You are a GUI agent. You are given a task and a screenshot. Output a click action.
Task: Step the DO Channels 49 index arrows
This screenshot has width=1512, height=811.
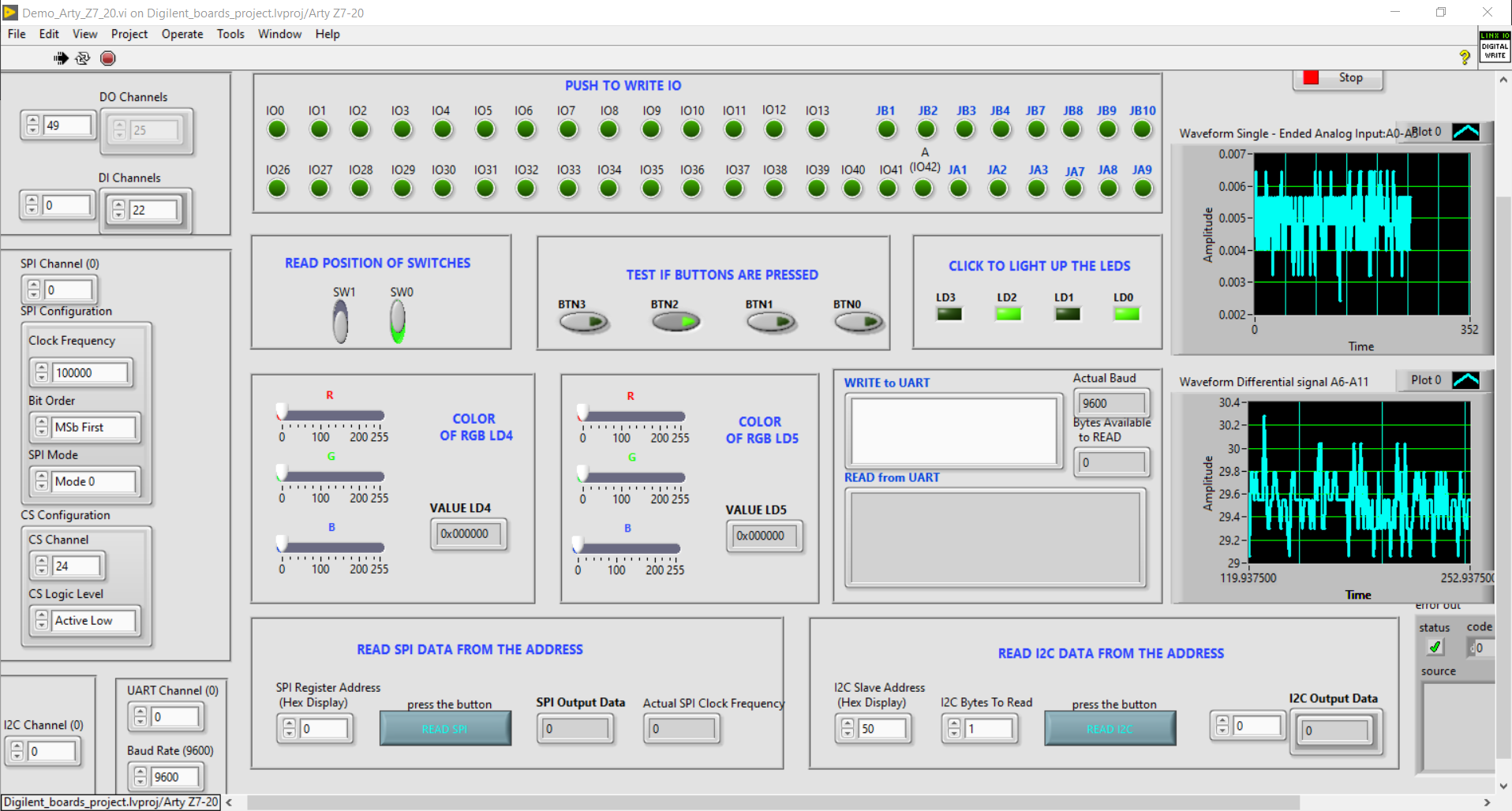[32, 125]
